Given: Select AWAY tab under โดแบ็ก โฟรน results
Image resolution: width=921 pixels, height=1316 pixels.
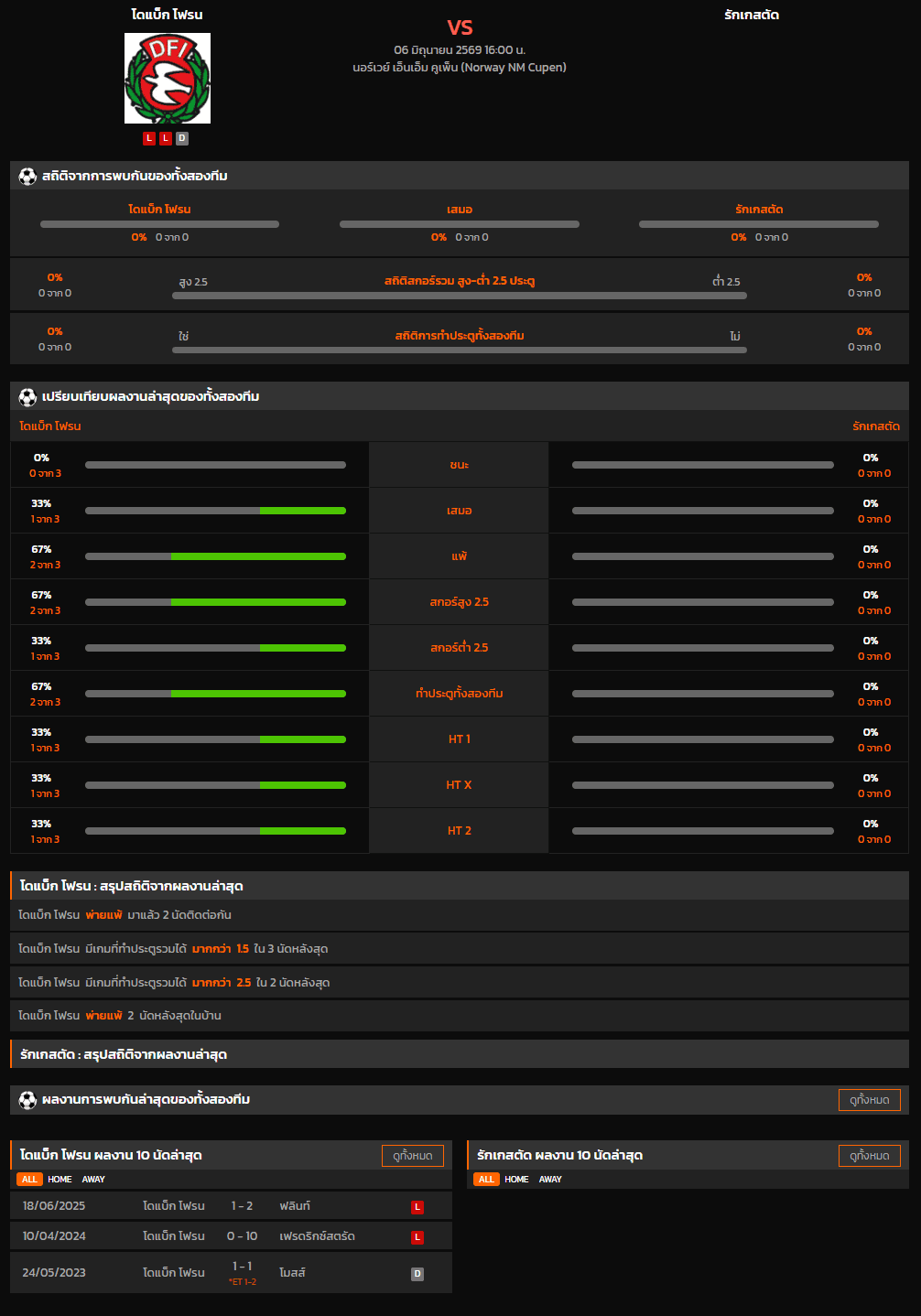Looking at the screenshot, I should (93, 1180).
